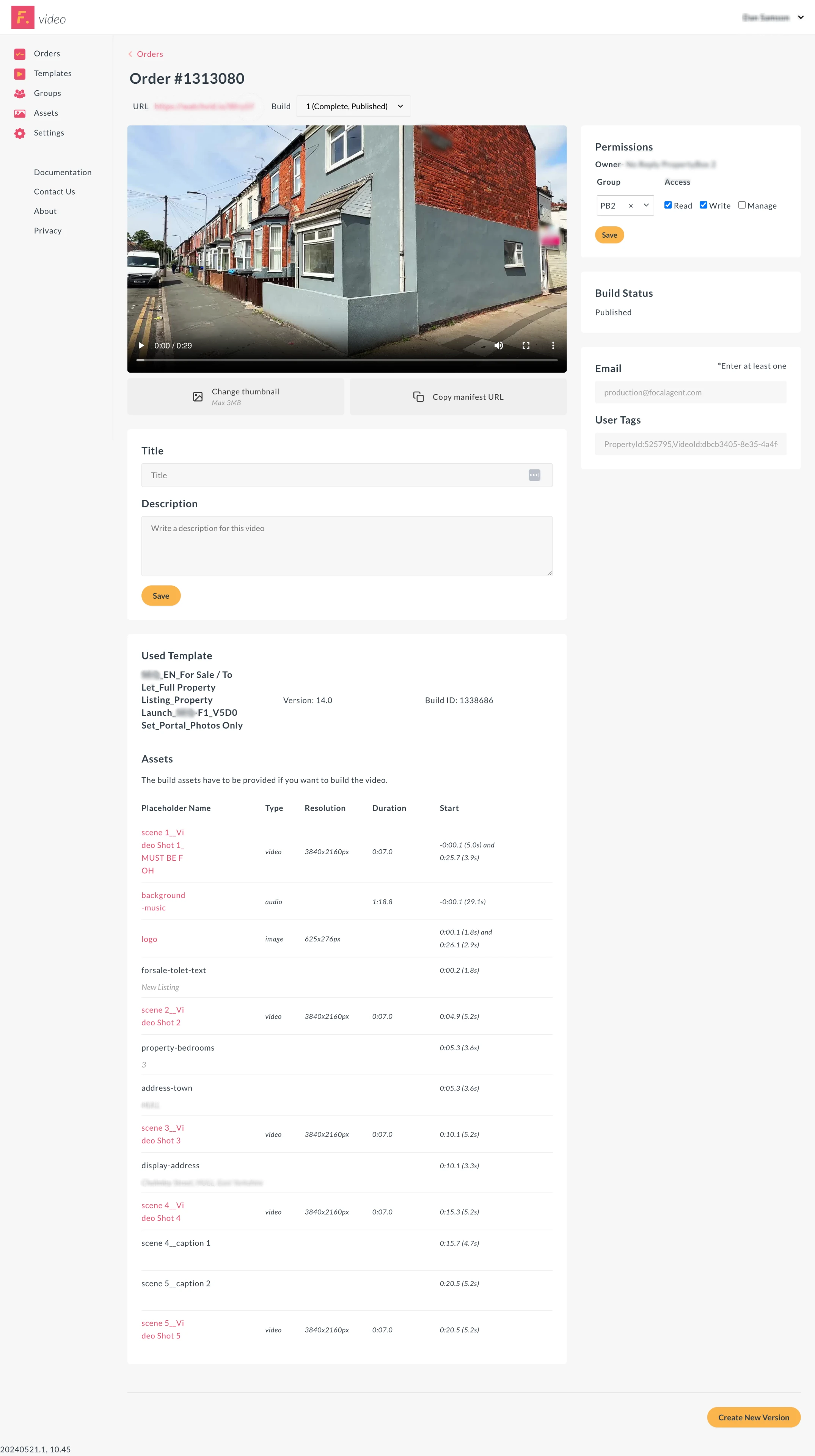Viewport: 815px width, 1456px height.
Task: Enter fullscreen video mode
Action: (526, 345)
